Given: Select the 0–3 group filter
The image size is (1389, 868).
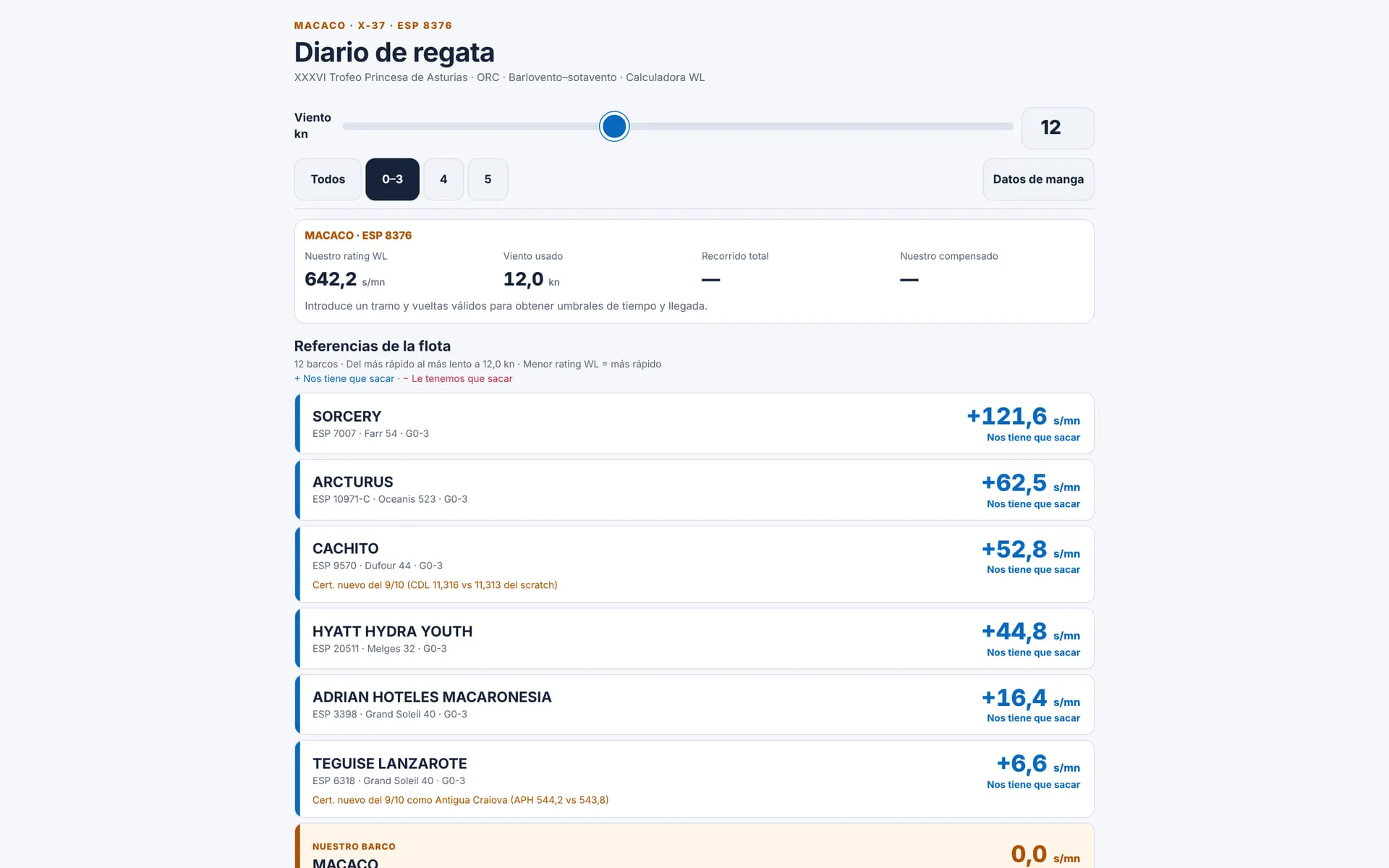Looking at the screenshot, I should [x=392, y=179].
